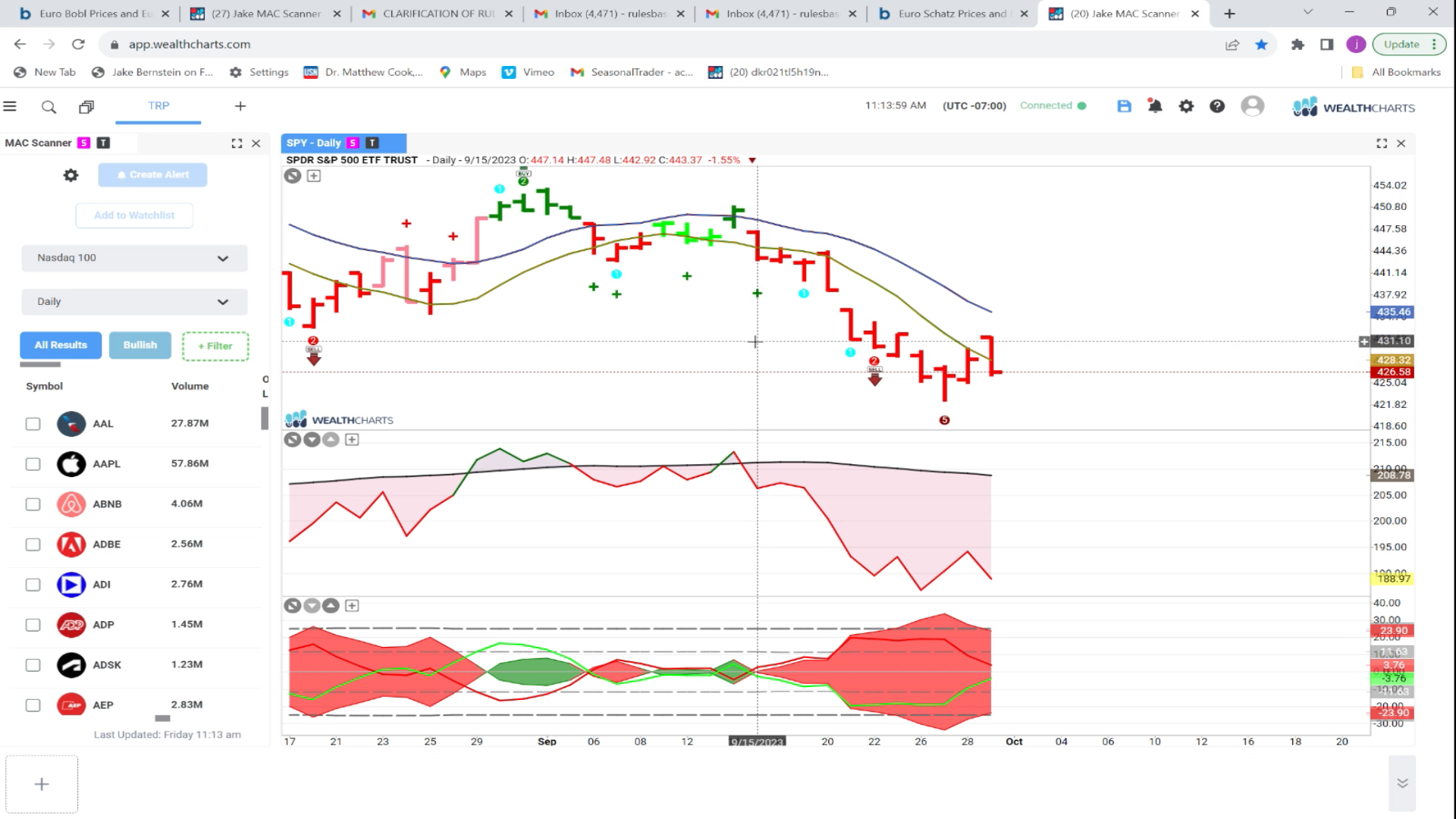Switch to Euro Bobl Prices browser tab
1456x819 pixels.
click(x=95, y=14)
